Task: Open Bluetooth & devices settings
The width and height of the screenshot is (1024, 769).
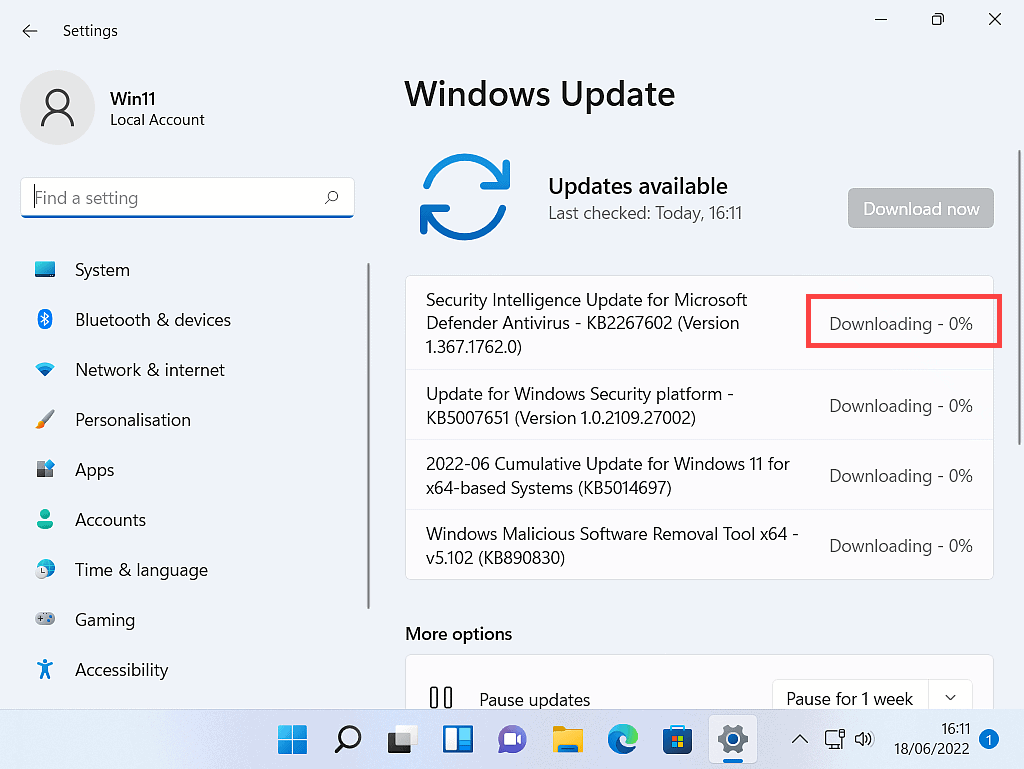Action: point(152,320)
